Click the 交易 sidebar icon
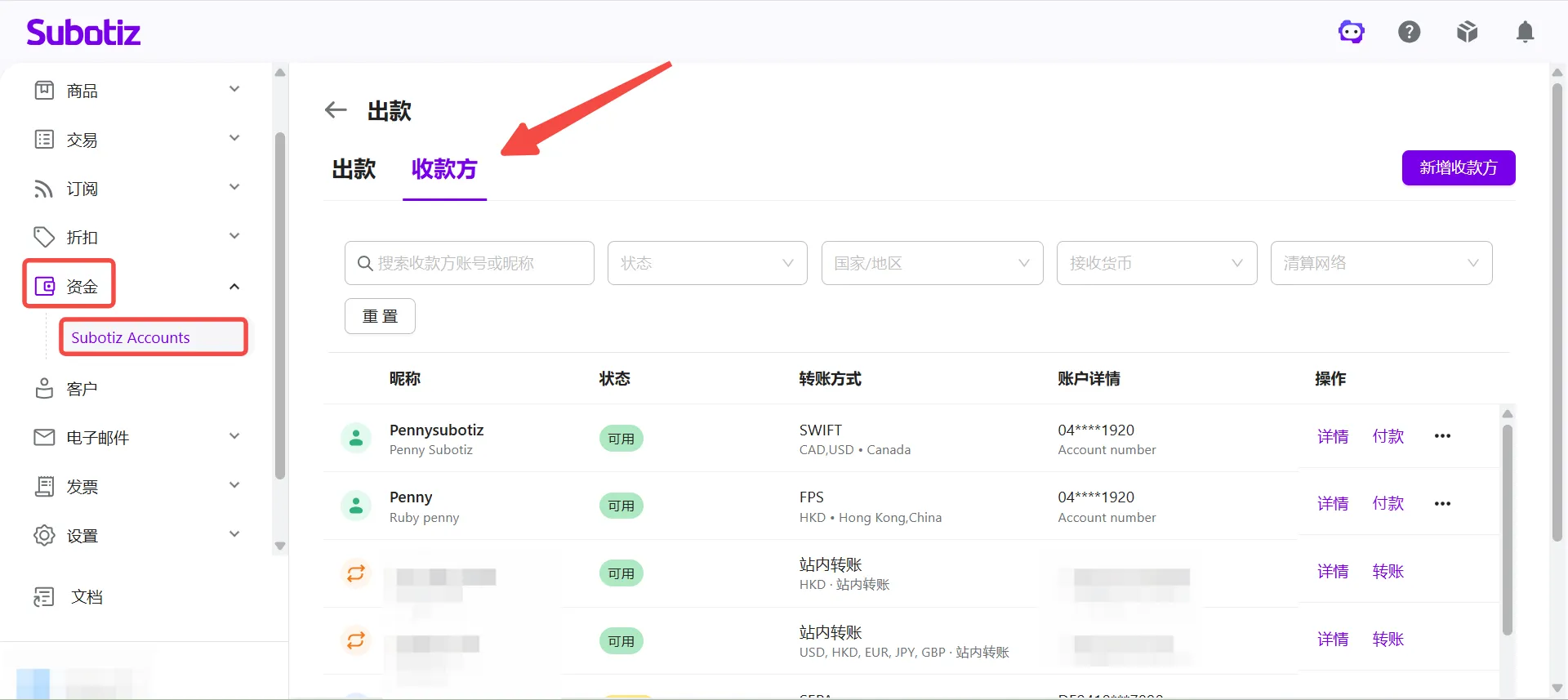 [44, 140]
